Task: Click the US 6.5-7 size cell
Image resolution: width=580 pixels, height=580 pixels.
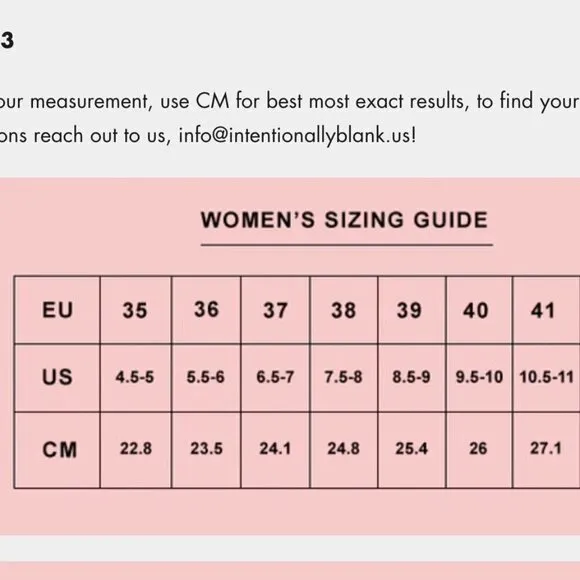Action: pos(275,378)
